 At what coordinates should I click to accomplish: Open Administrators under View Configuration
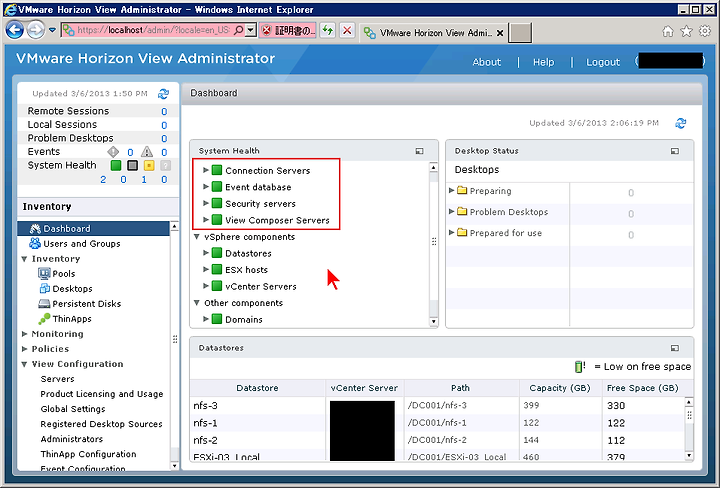tap(72, 439)
